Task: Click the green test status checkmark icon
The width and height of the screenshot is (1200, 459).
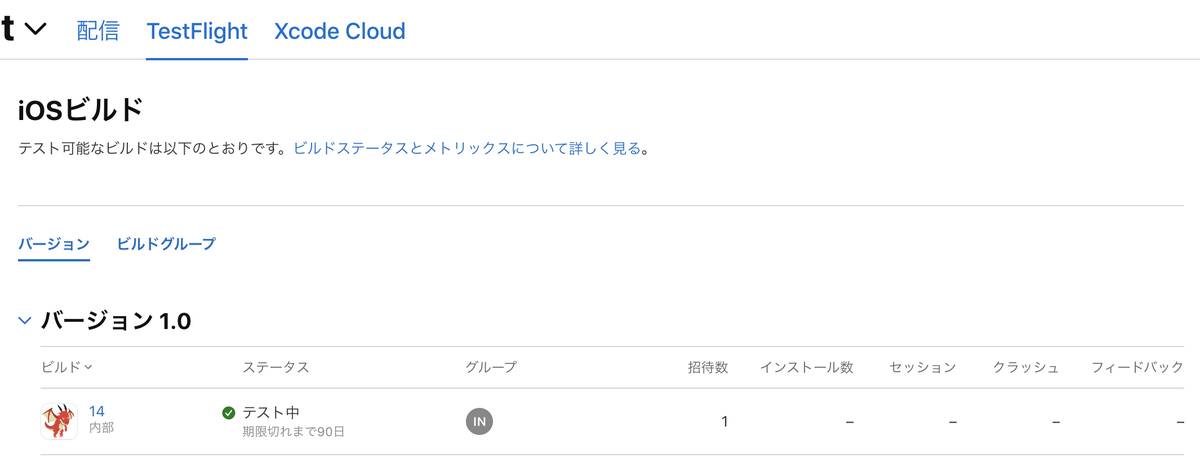Action: 229,413
